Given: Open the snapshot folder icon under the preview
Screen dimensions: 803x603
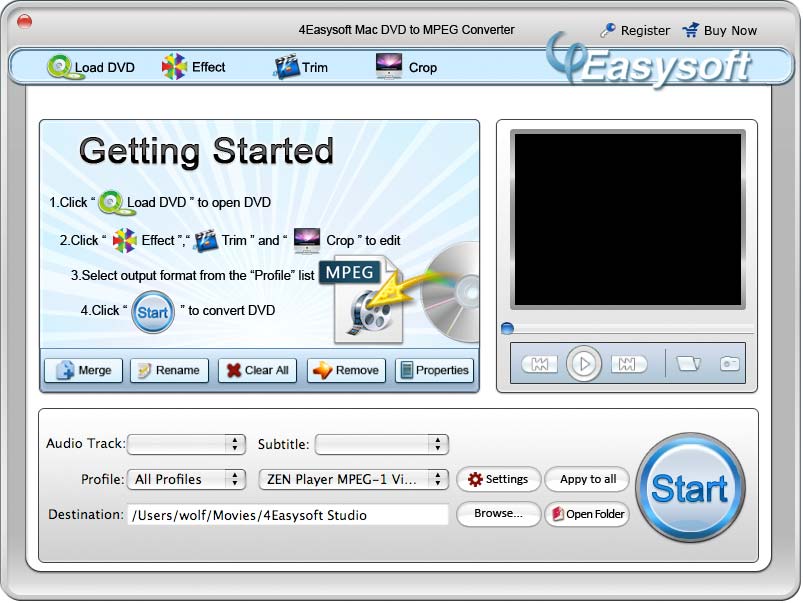Looking at the screenshot, I should (688, 363).
